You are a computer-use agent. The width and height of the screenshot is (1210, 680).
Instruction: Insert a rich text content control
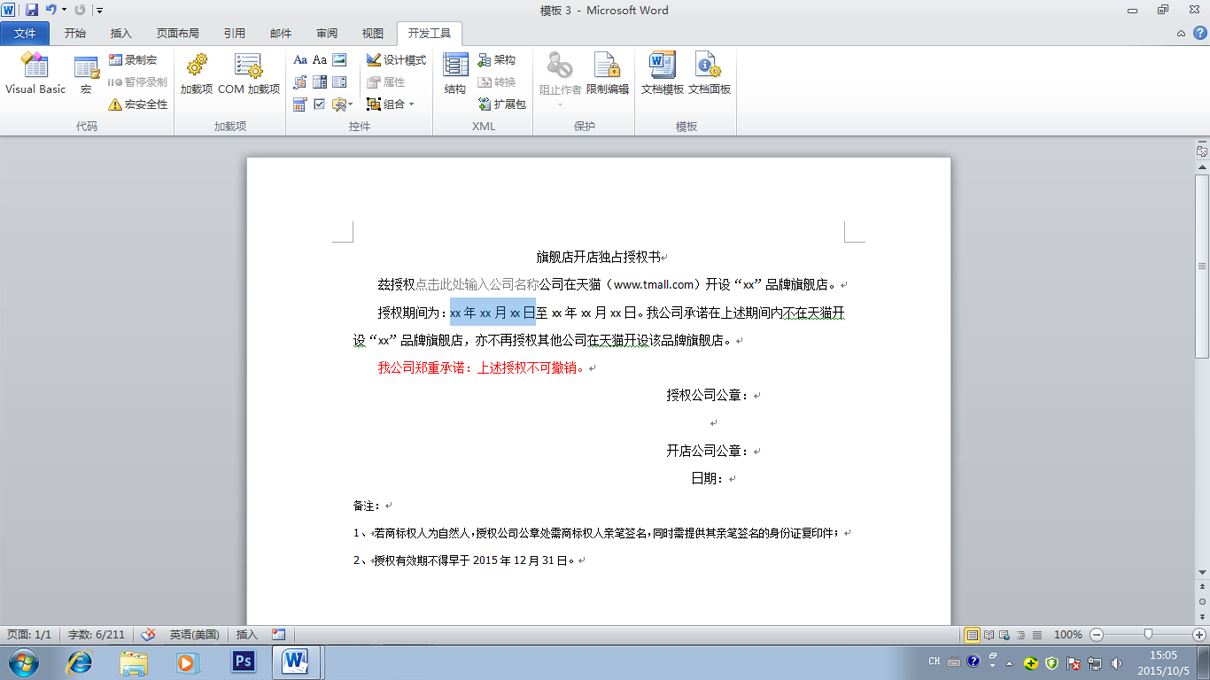pyautogui.click(x=300, y=60)
